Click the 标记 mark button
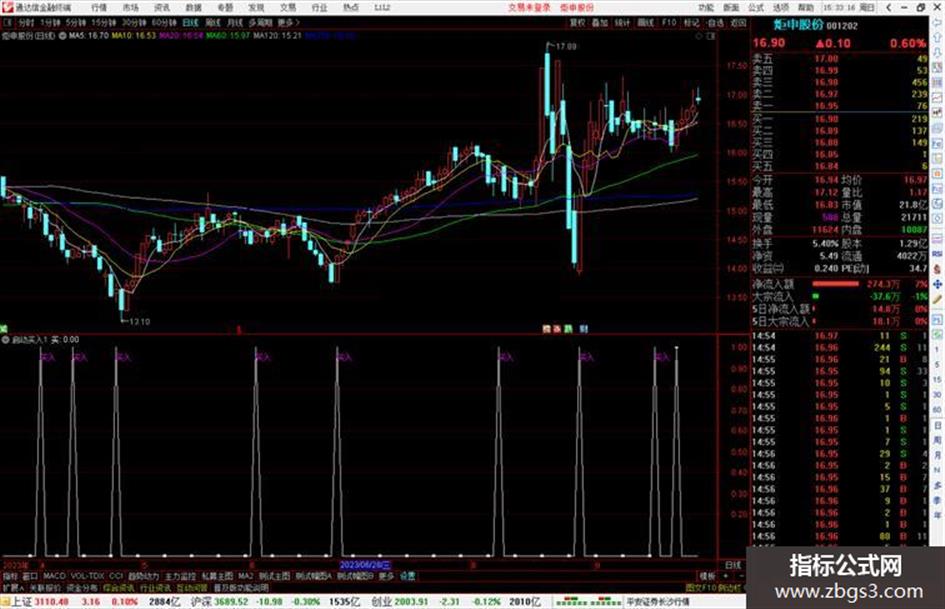The image size is (945, 609). (691, 22)
